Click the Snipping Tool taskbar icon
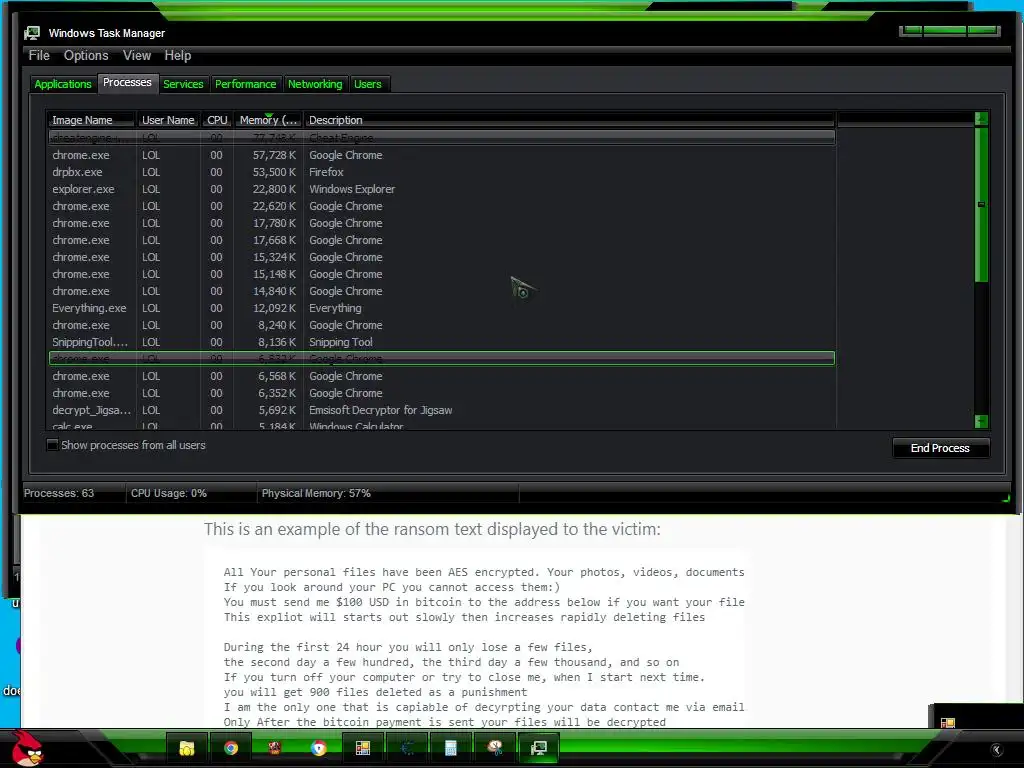Viewport: 1024px width, 768px height. (495, 748)
